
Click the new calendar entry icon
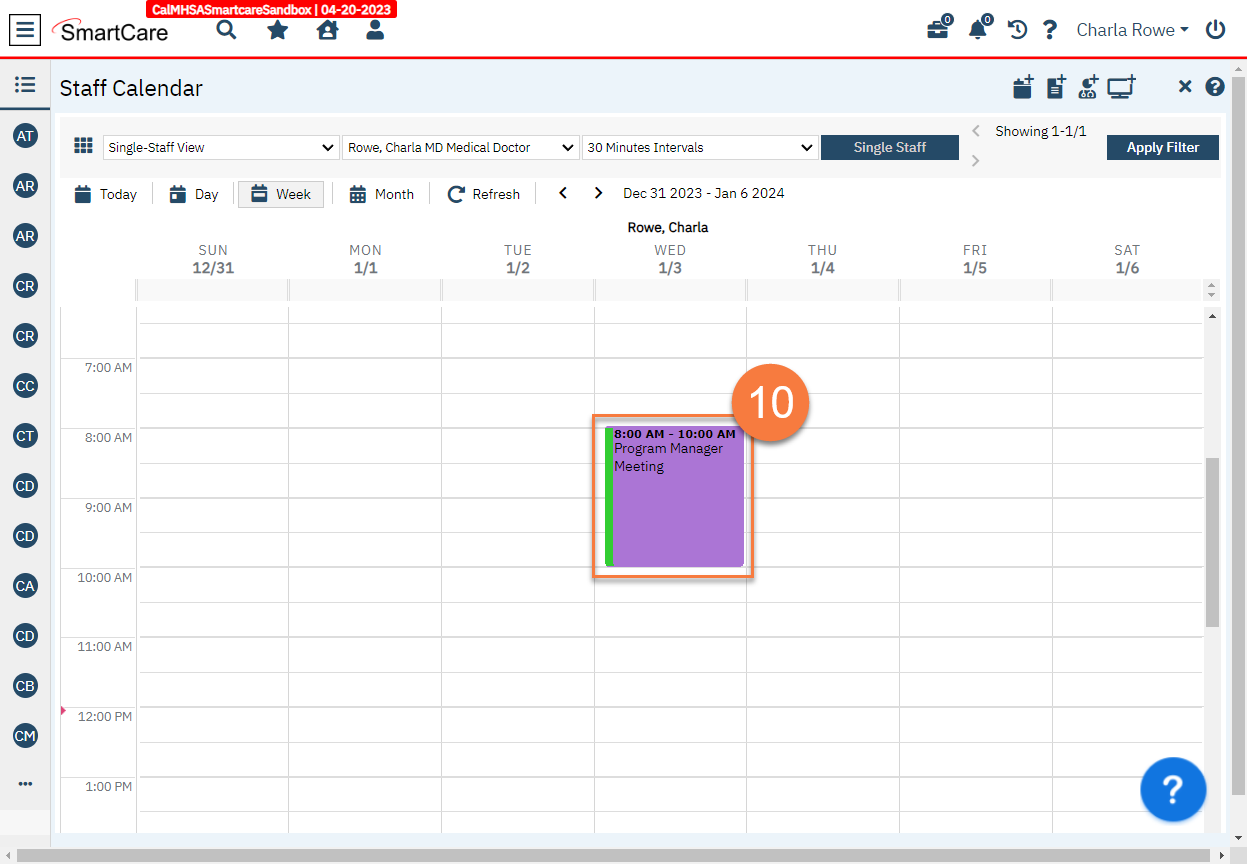click(x=1022, y=87)
